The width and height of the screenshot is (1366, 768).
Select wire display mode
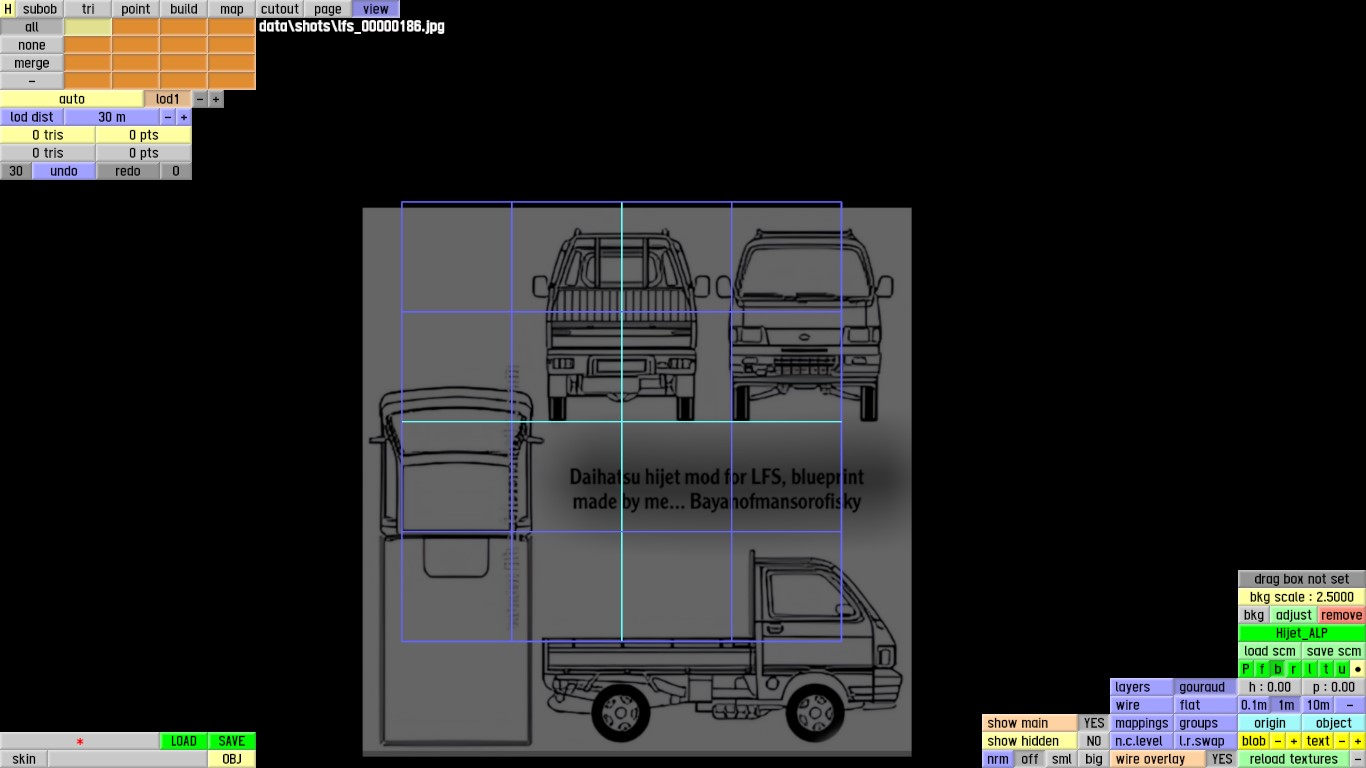1142,705
